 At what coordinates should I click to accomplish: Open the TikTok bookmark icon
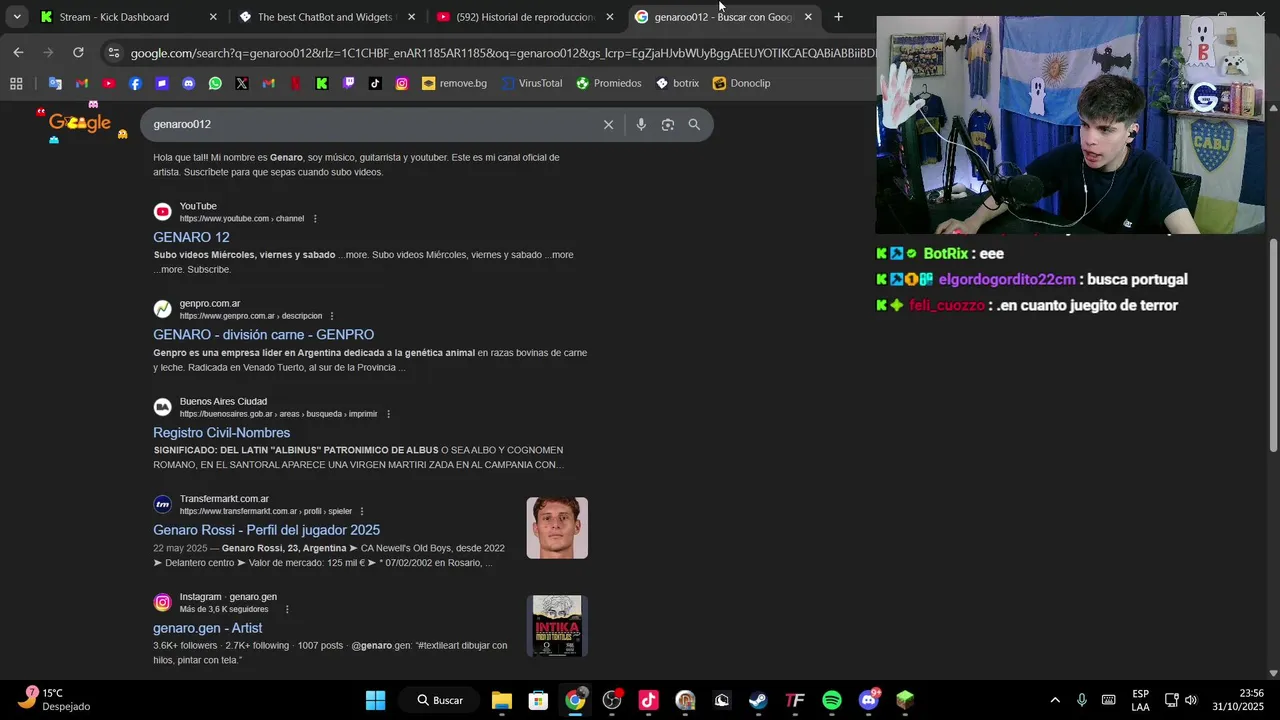coord(375,83)
